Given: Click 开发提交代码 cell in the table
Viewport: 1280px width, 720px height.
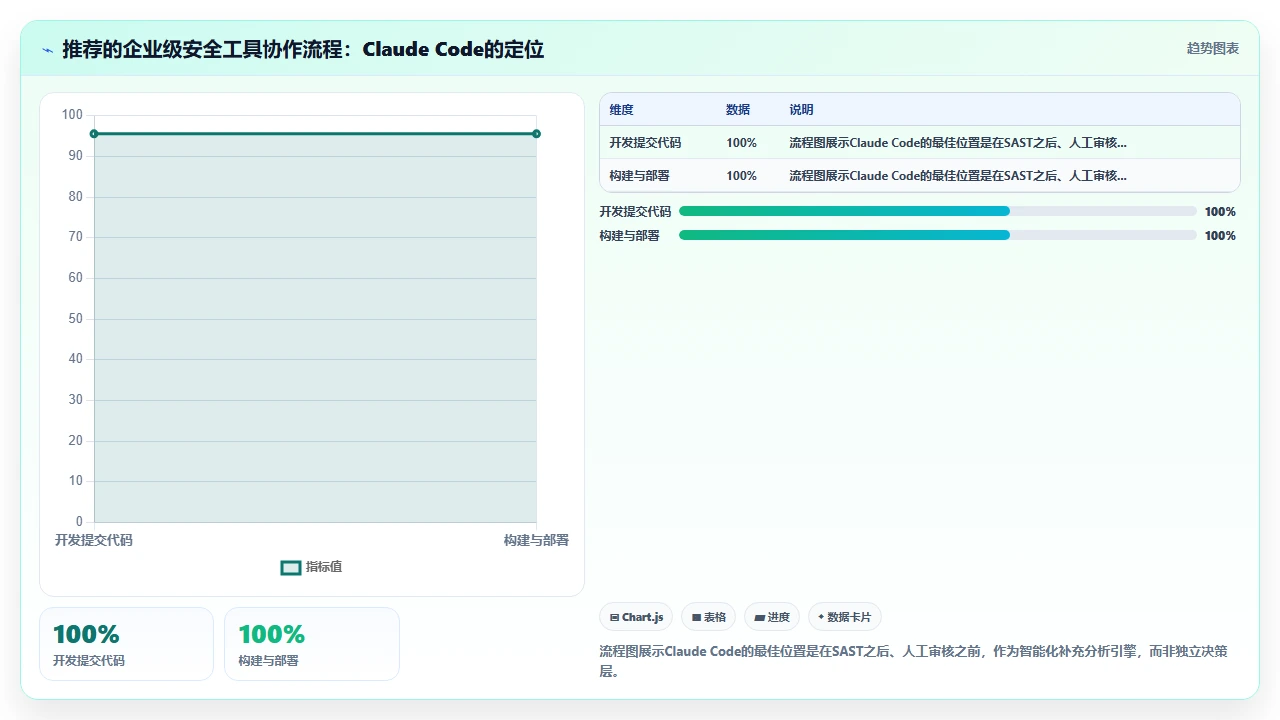Looking at the screenshot, I should click(x=645, y=143).
